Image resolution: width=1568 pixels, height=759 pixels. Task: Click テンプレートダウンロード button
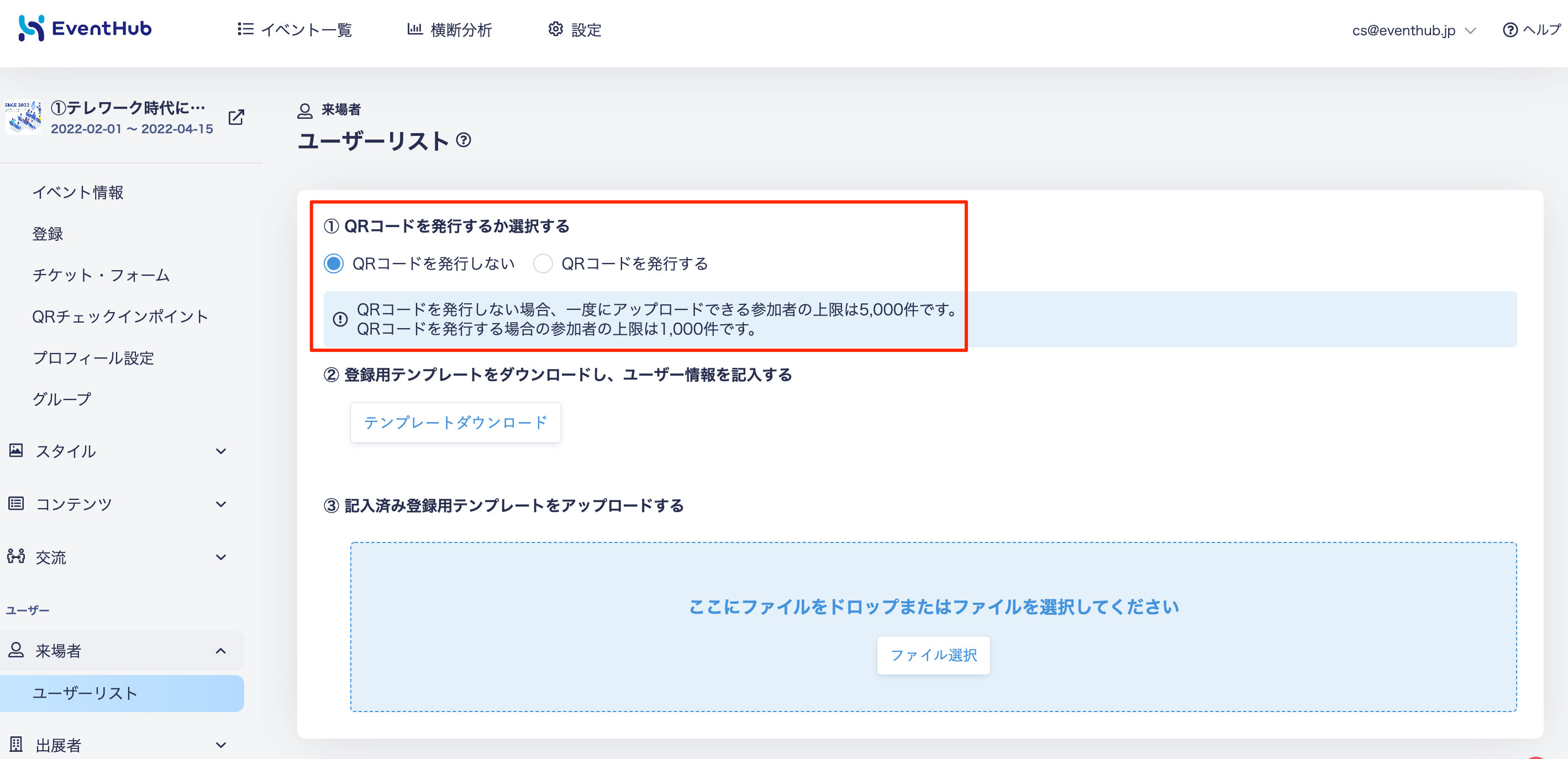455,423
